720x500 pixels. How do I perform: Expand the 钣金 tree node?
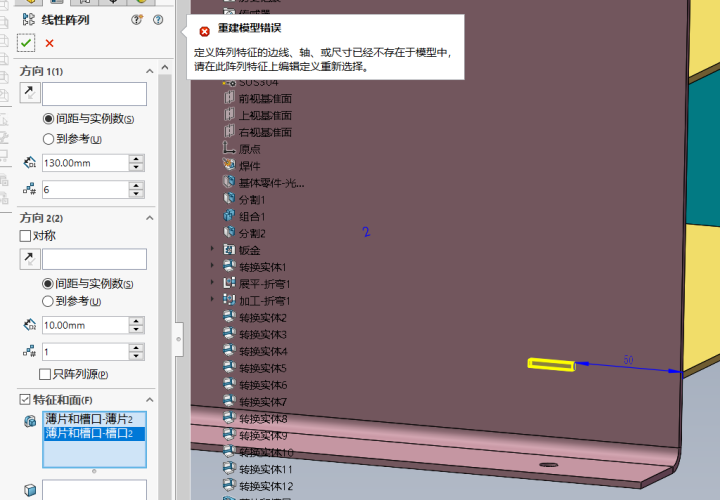212,248
